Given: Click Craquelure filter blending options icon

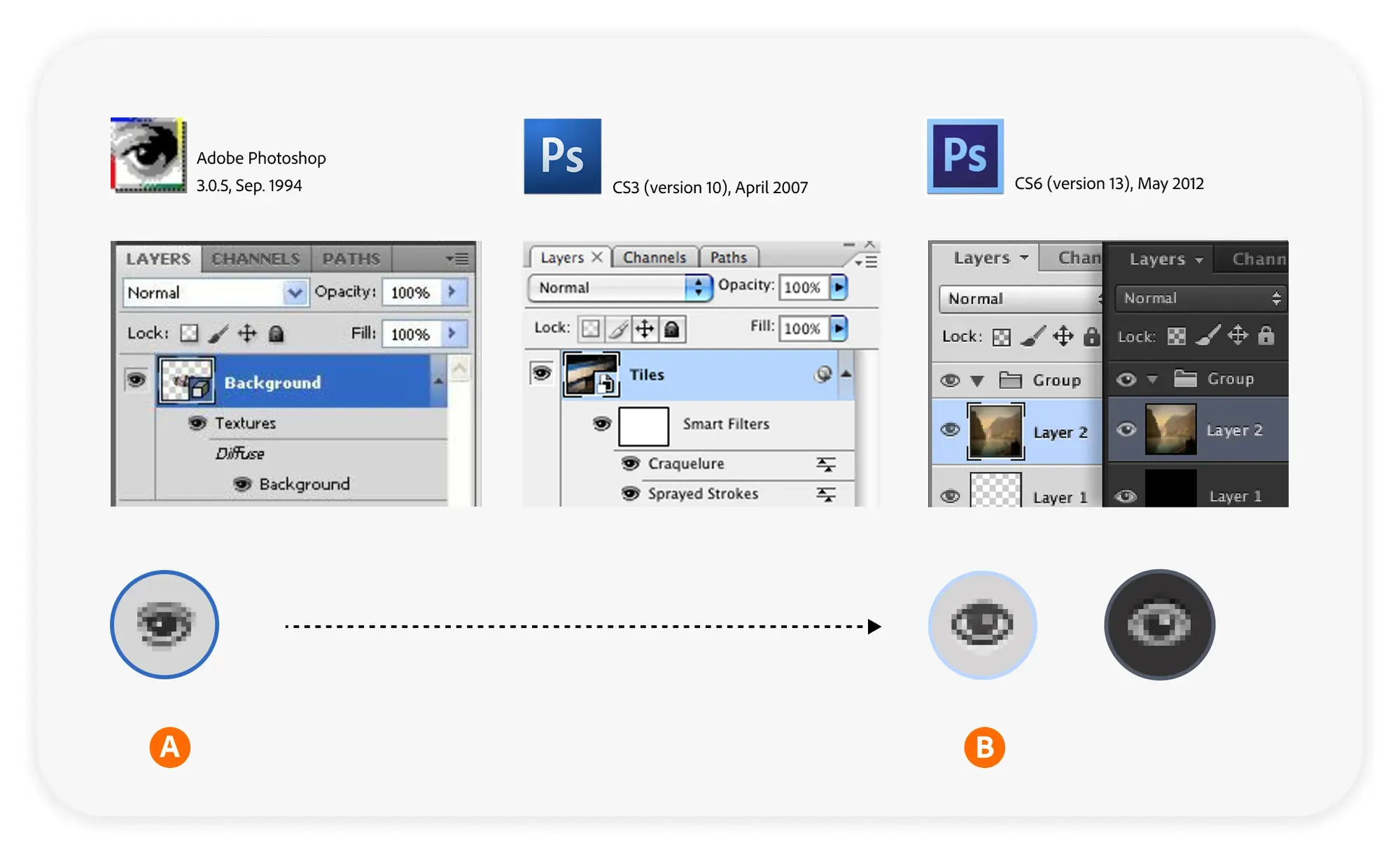Looking at the screenshot, I should (x=826, y=464).
